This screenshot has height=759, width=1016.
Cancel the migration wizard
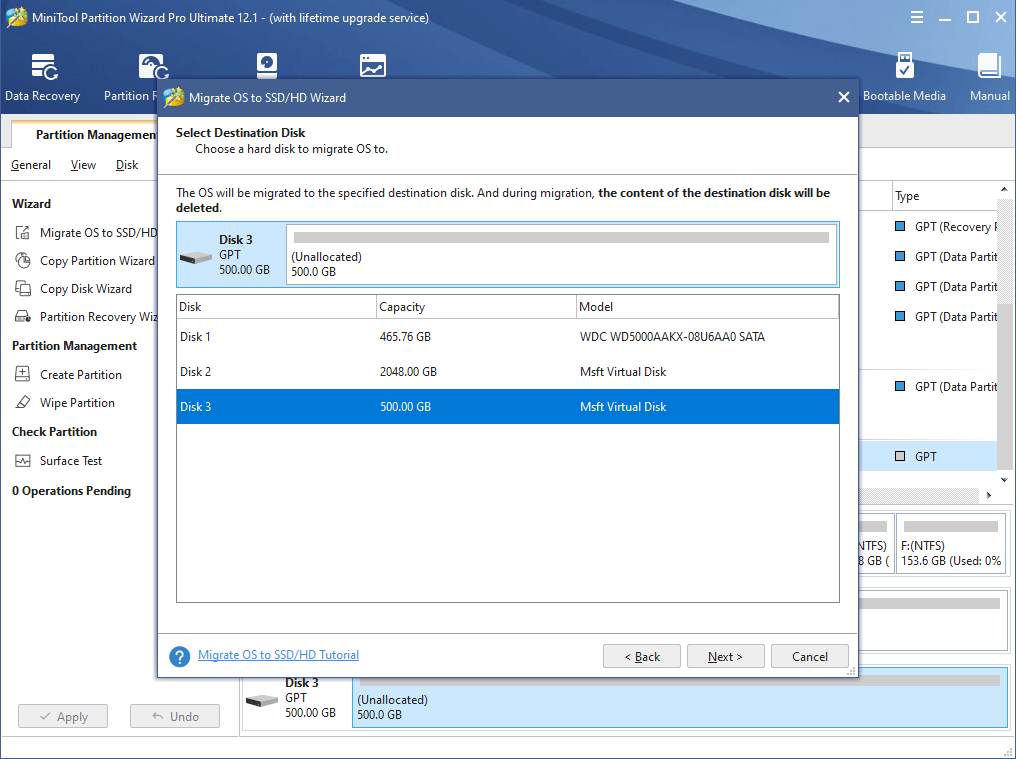pyautogui.click(x=809, y=657)
